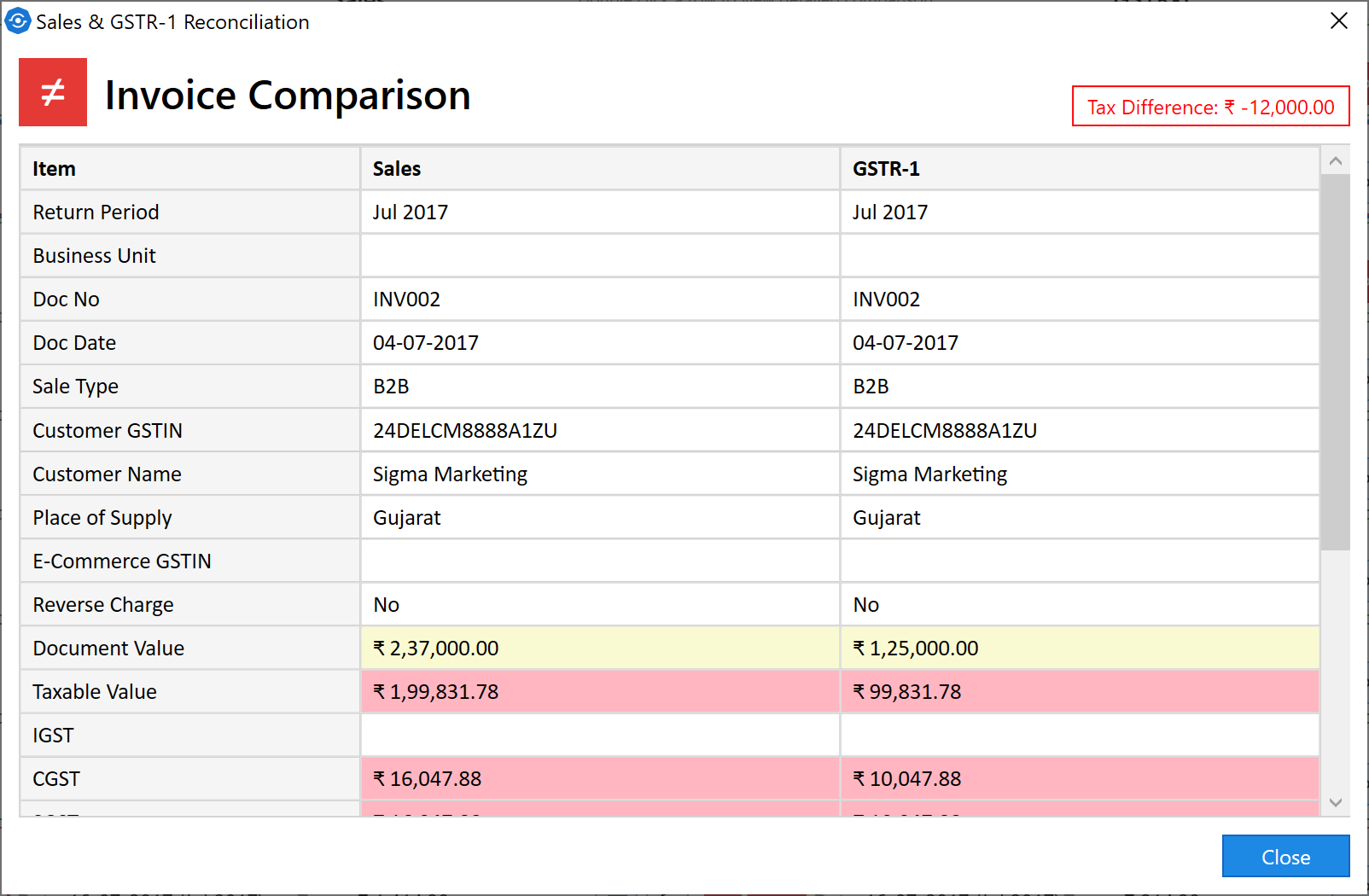Select GSTR-1 Document Value ₹ 1,25,000.00 cell
This screenshot has width=1369, height=896.
[x=1079, y=649]
